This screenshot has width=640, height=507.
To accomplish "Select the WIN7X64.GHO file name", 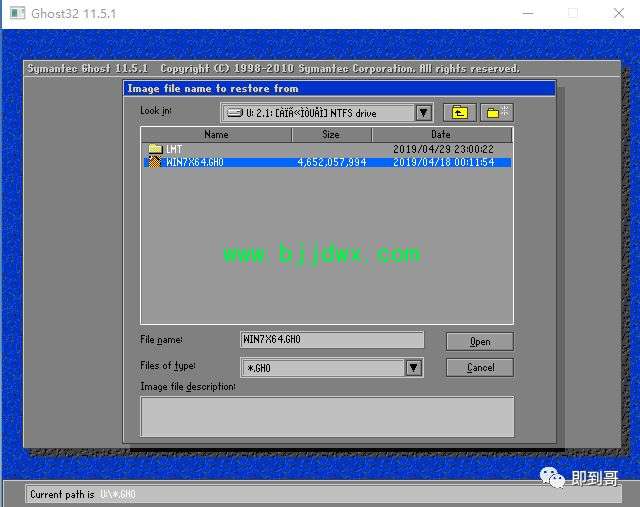I will pos(195,162).
